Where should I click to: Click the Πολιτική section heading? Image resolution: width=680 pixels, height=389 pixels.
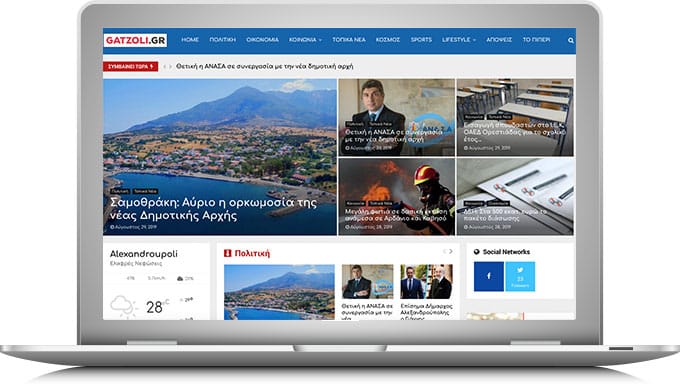pyautogui.click(x=252, y=253)
